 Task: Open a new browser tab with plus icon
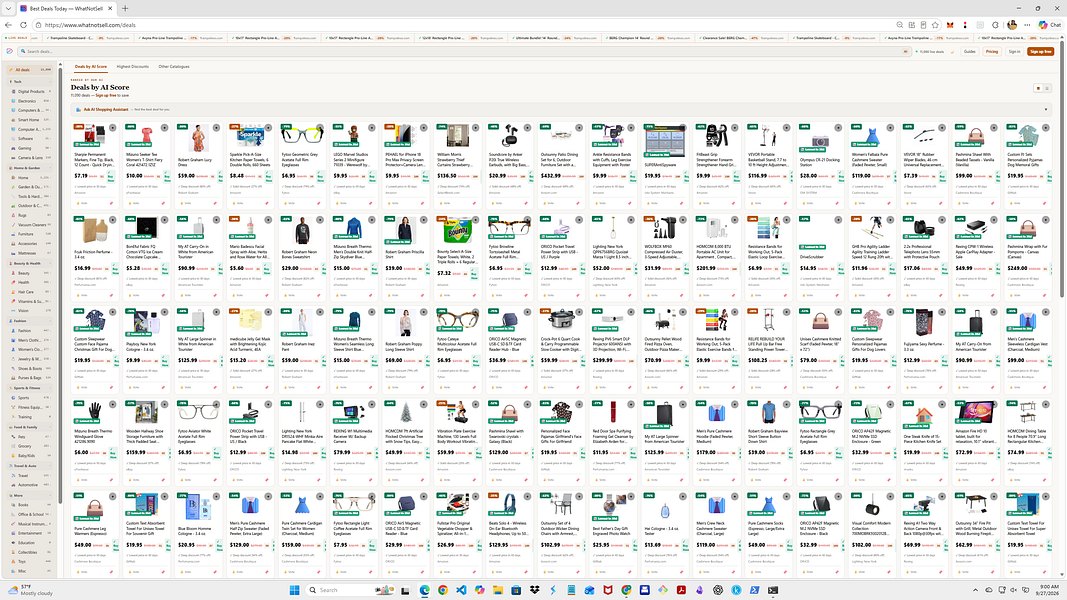click(x=125, y=8)
